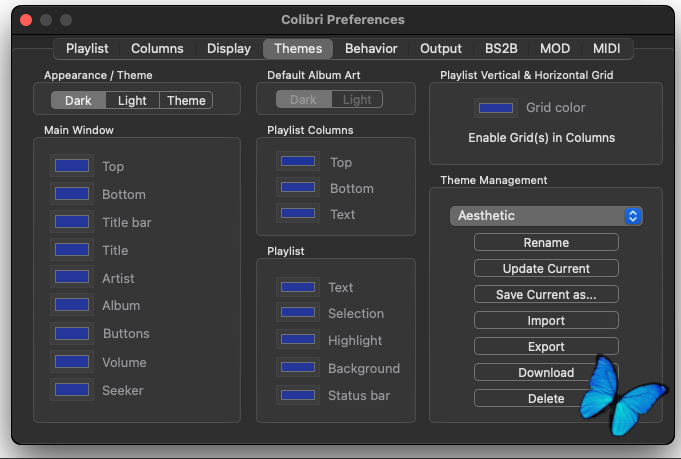Switch to the Behavior tab

pos(371,48)
